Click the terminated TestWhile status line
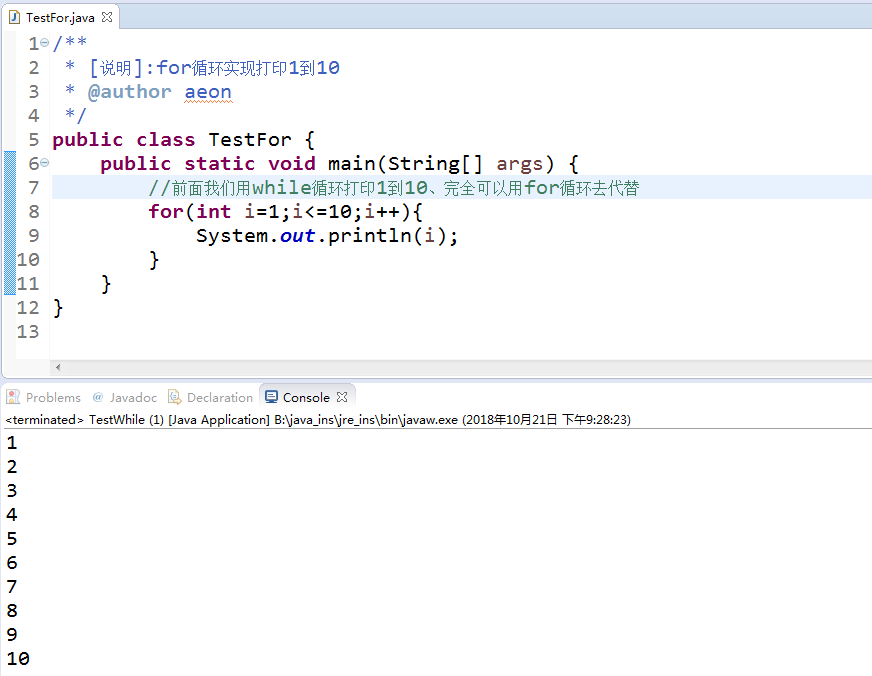Screen dimensions: 872x676 318,420
